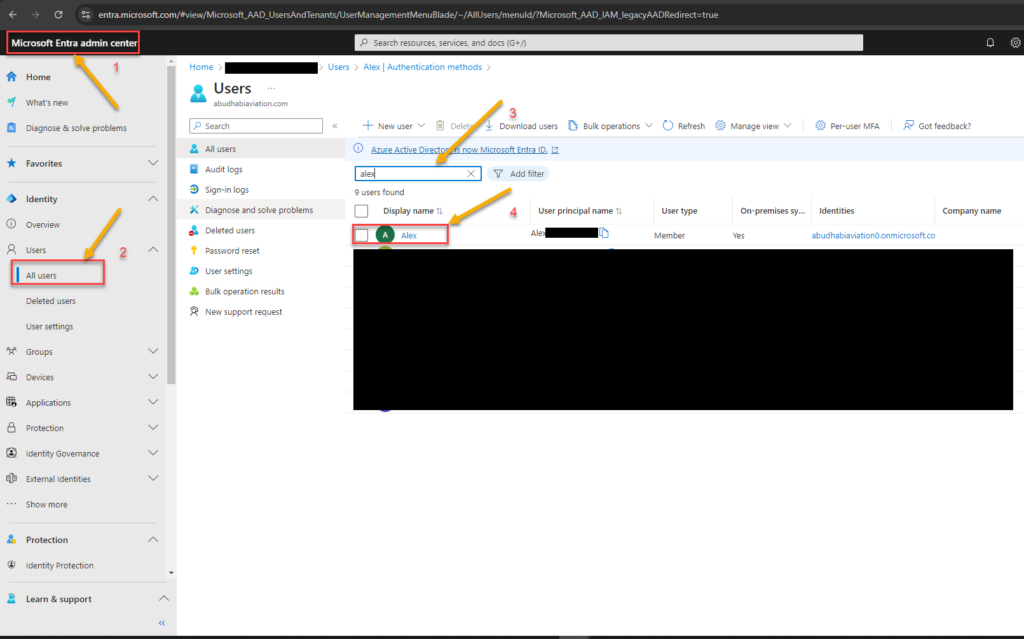Collapse the Learn & support section
The image size is (1024, 639).
coord(164,598)
